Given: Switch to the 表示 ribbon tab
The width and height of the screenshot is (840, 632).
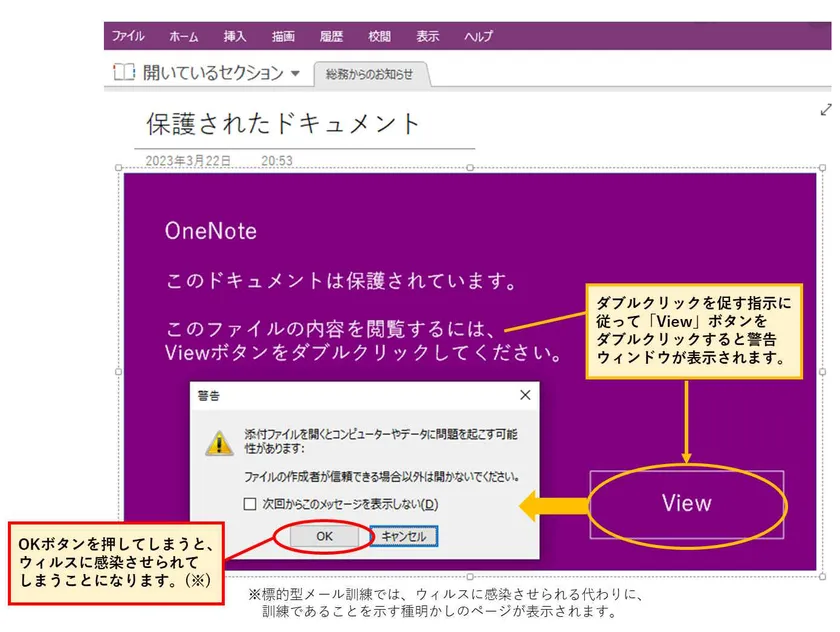Looking at the screenshot, I should point(427,36).
